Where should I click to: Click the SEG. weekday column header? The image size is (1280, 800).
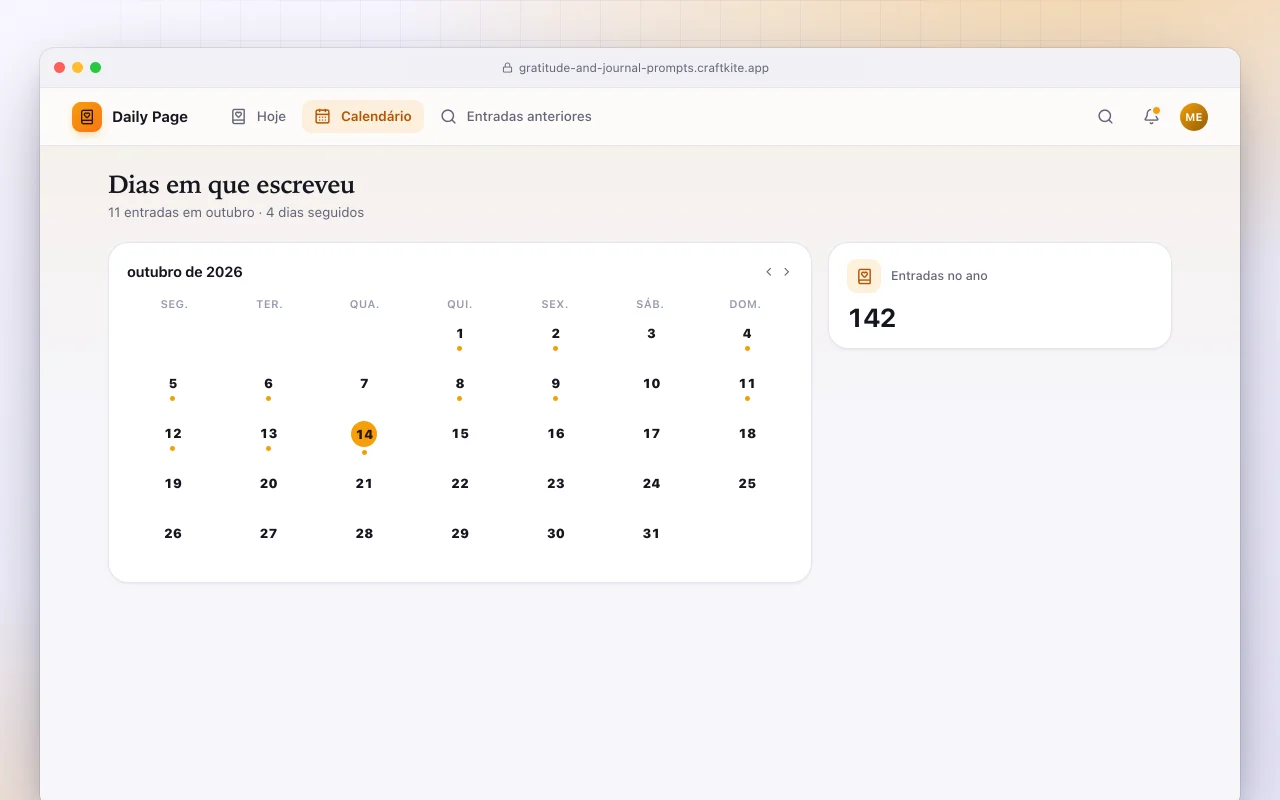point(174,304)
